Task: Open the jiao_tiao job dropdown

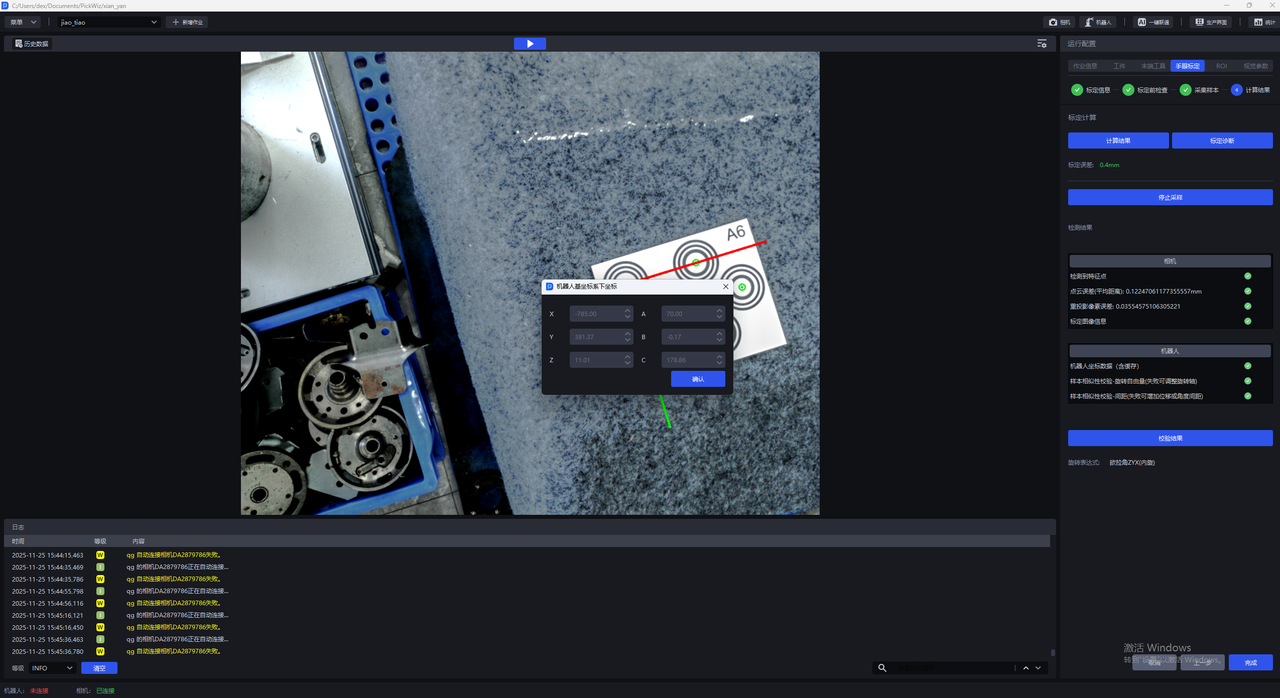Action: pyautogui.click(x=109, y=22)
